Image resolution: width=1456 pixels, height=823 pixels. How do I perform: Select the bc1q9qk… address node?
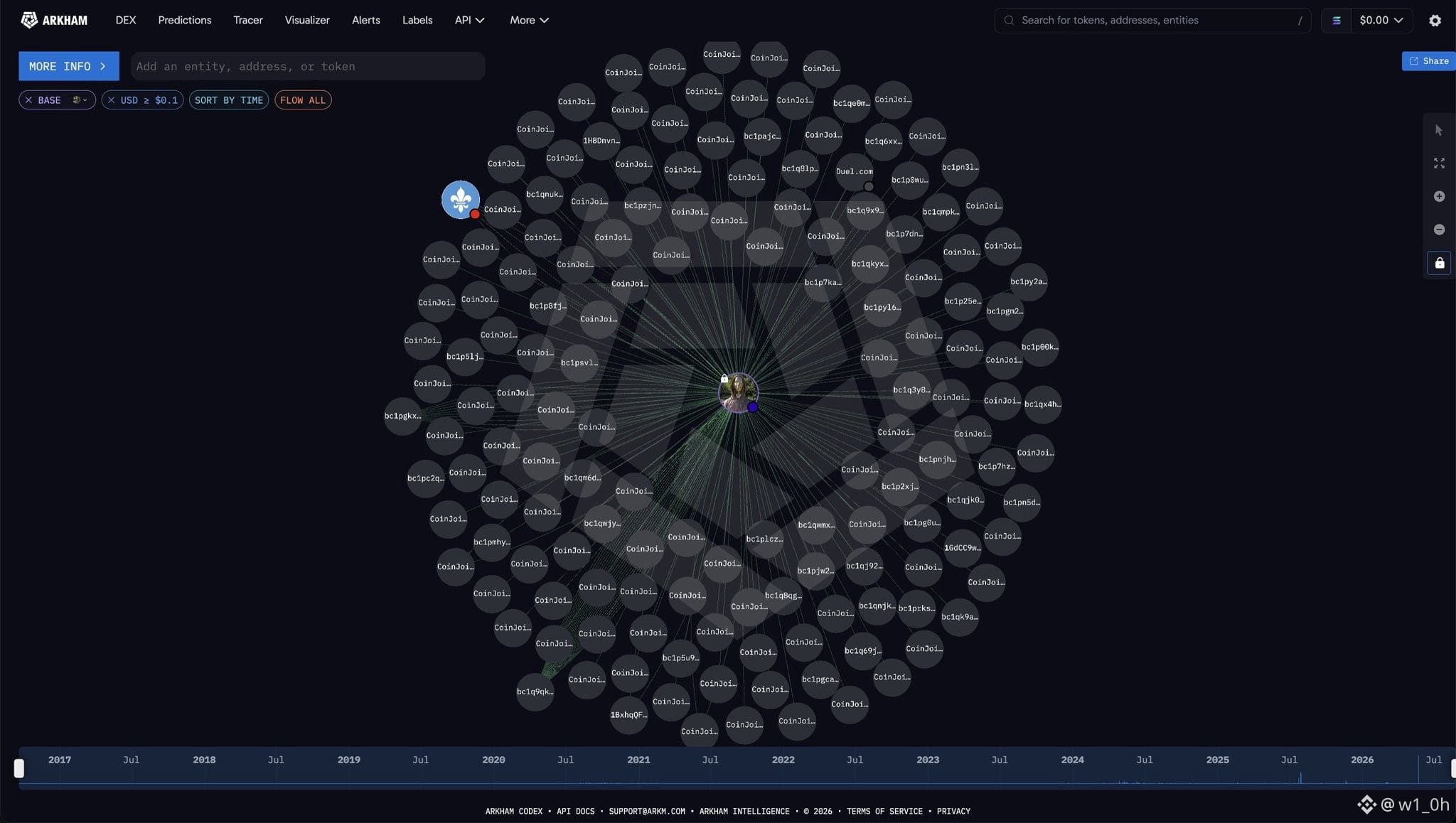(535, 692)
